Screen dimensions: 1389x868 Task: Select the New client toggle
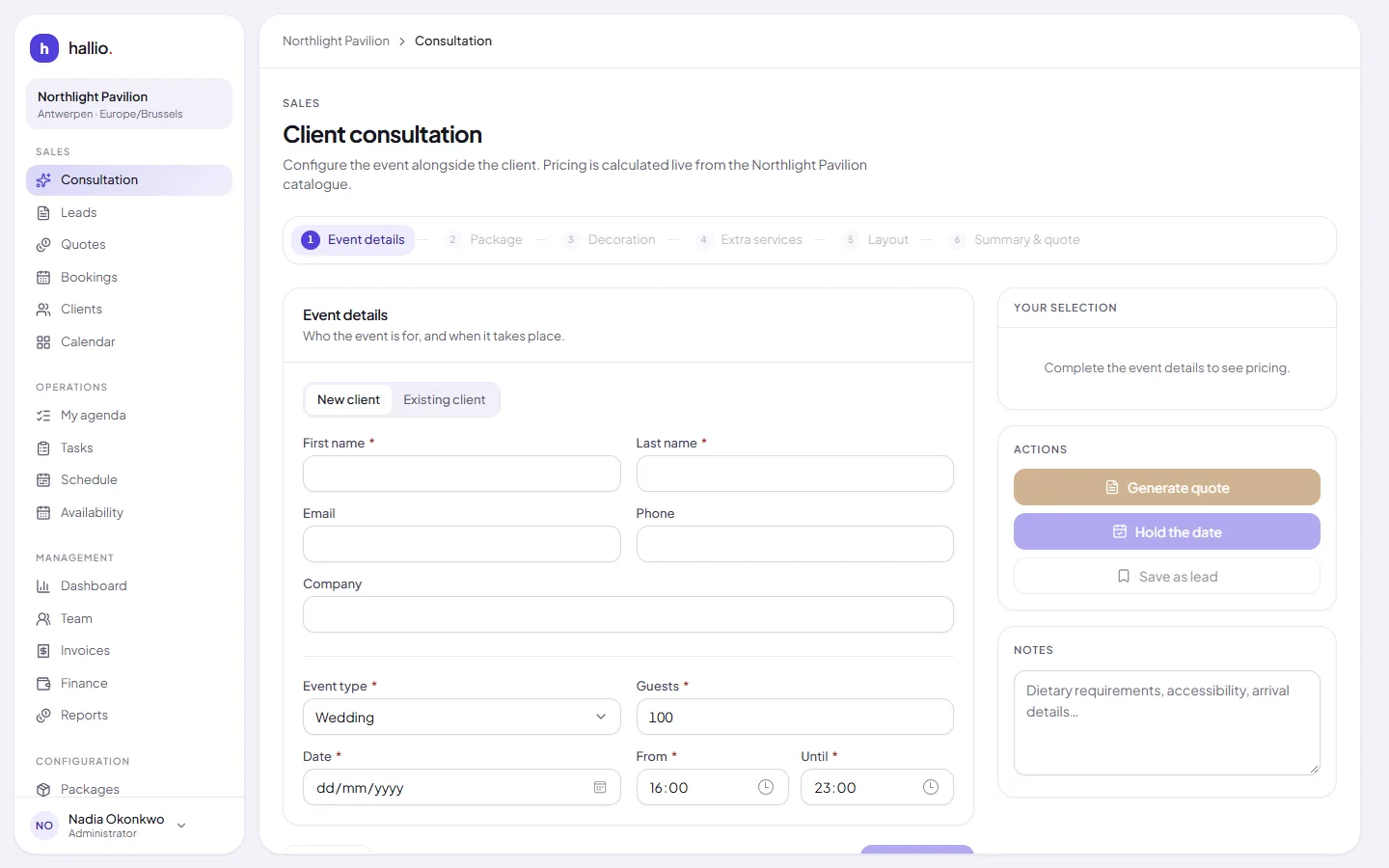click(x=348, y=400)
